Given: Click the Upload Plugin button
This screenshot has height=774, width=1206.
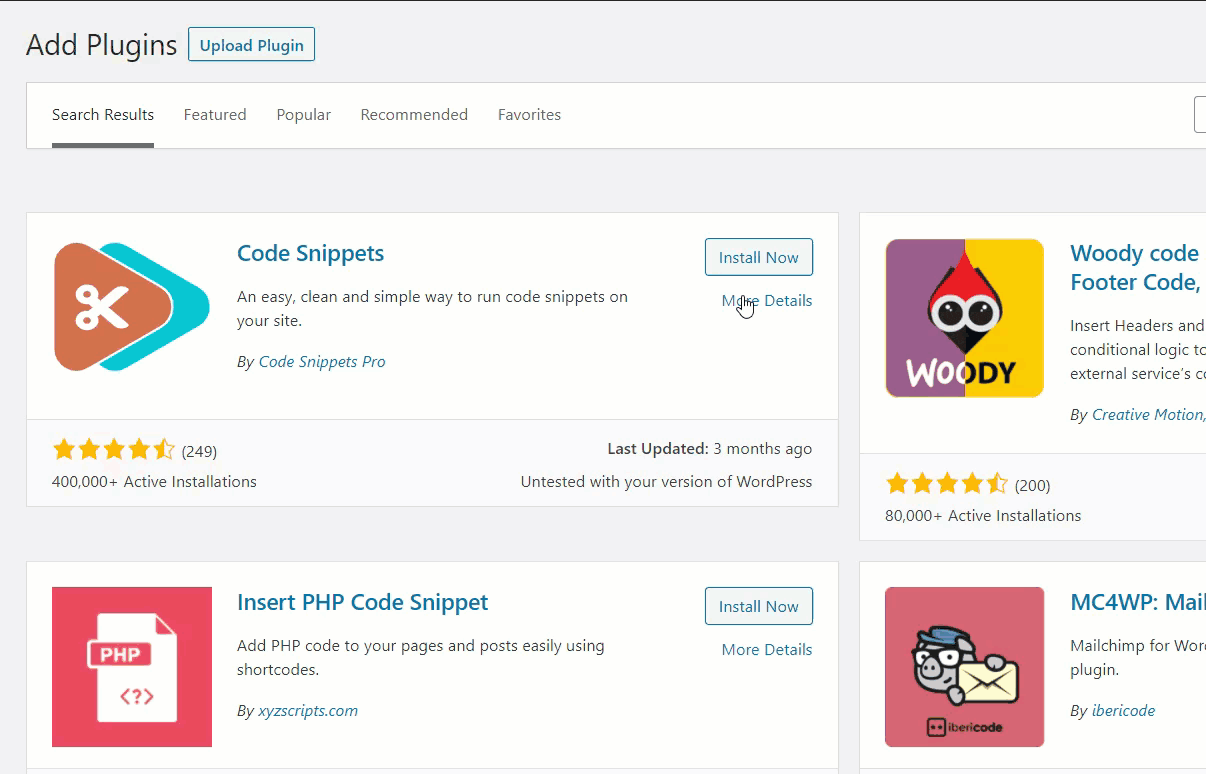Looking at the screenshot, I should [x=251, y=45].
